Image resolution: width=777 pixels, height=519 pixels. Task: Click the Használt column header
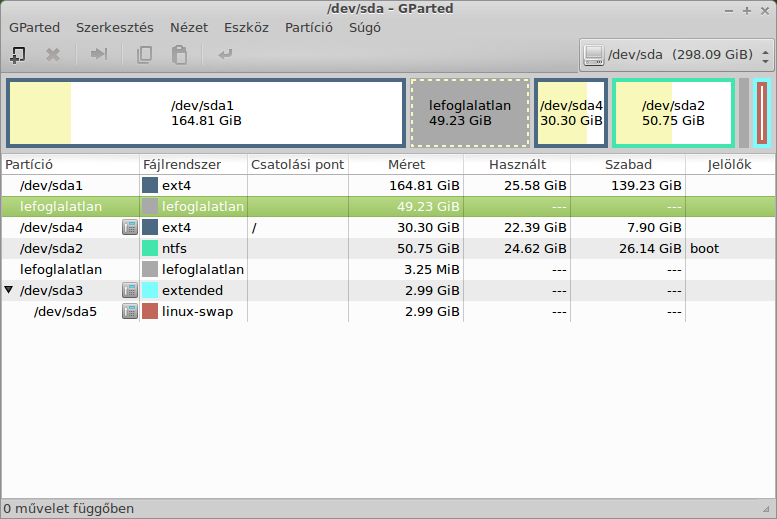click(517, 165)
